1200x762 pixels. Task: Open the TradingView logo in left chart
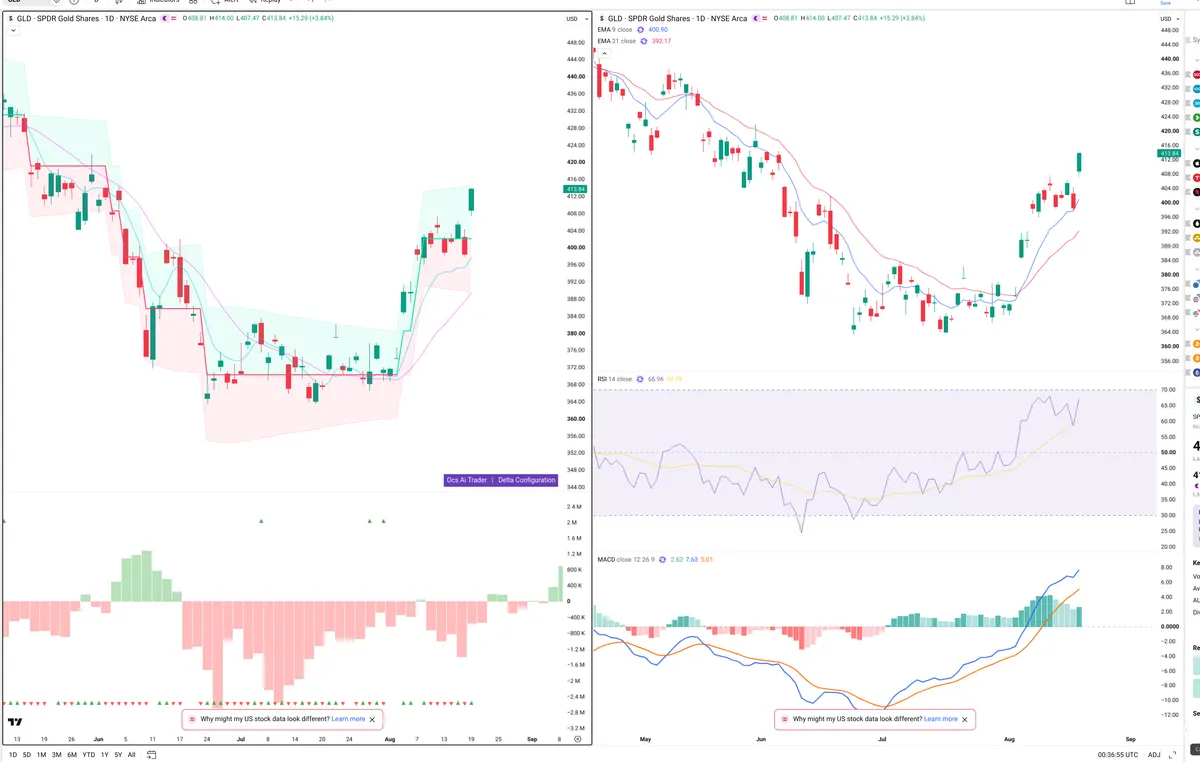click(x=15, y=721)
